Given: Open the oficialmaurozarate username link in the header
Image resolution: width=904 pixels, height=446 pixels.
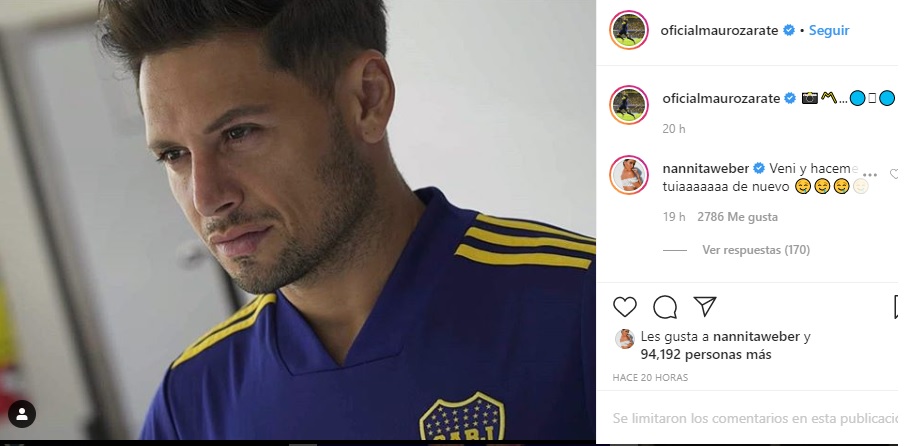Looking at the screenshot, I should [x=720, y=30].
